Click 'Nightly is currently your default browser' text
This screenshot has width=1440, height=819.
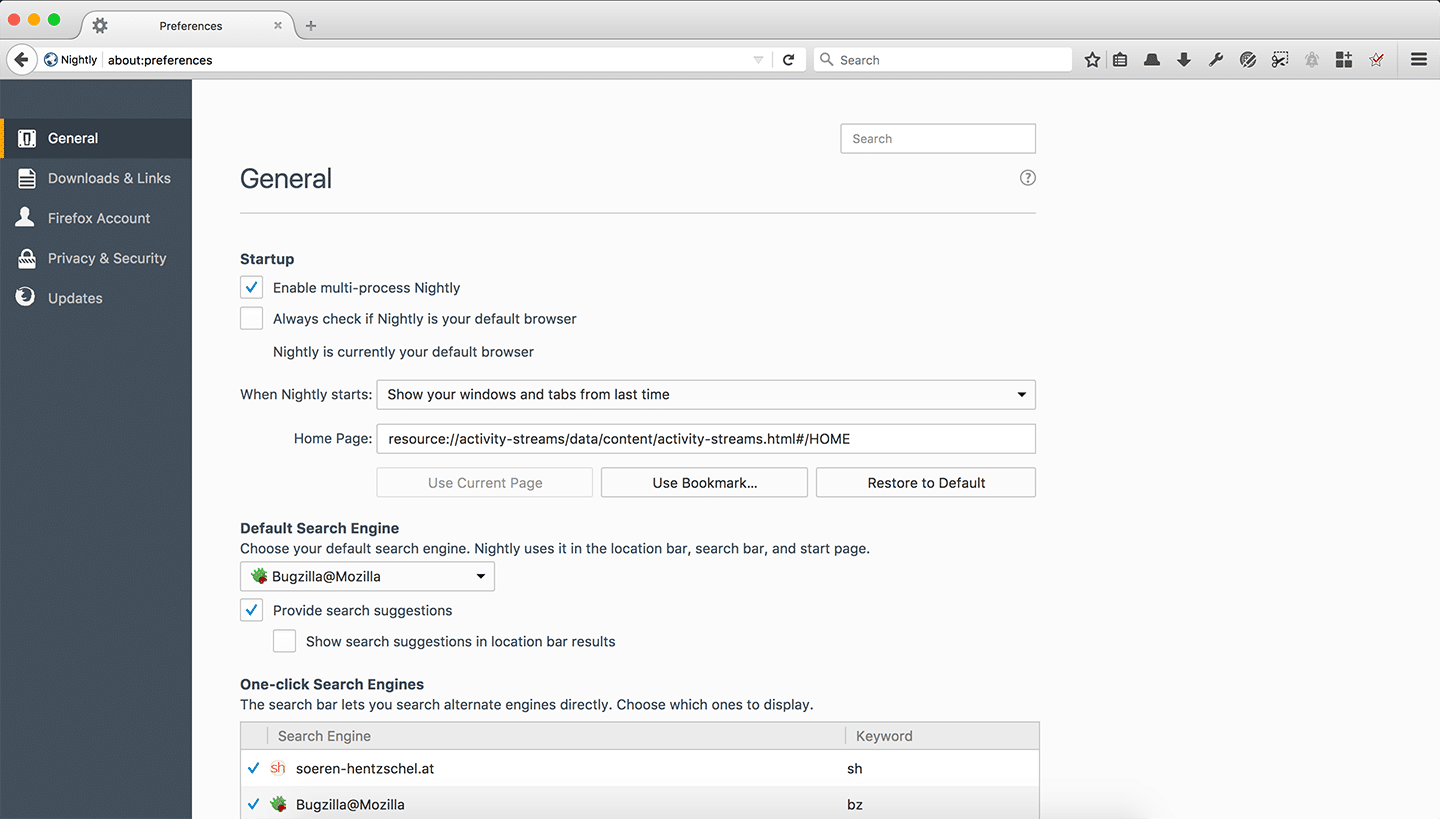403,352
